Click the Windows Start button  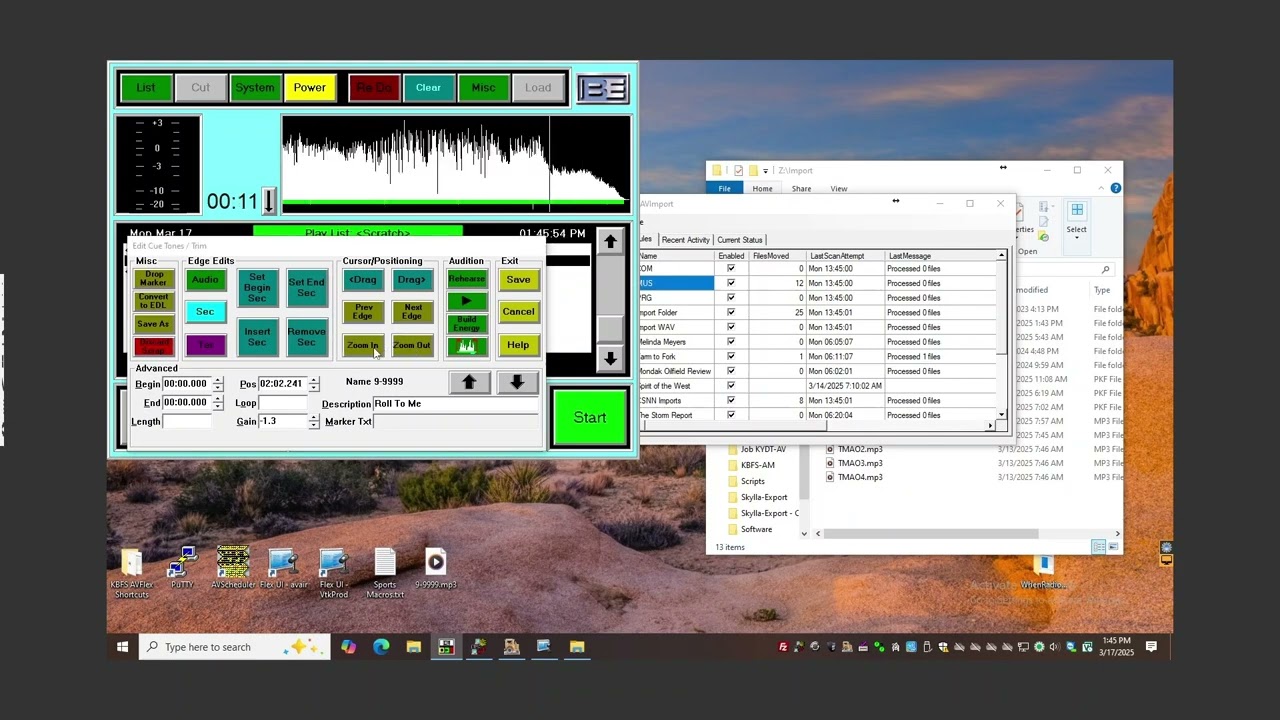122,647
